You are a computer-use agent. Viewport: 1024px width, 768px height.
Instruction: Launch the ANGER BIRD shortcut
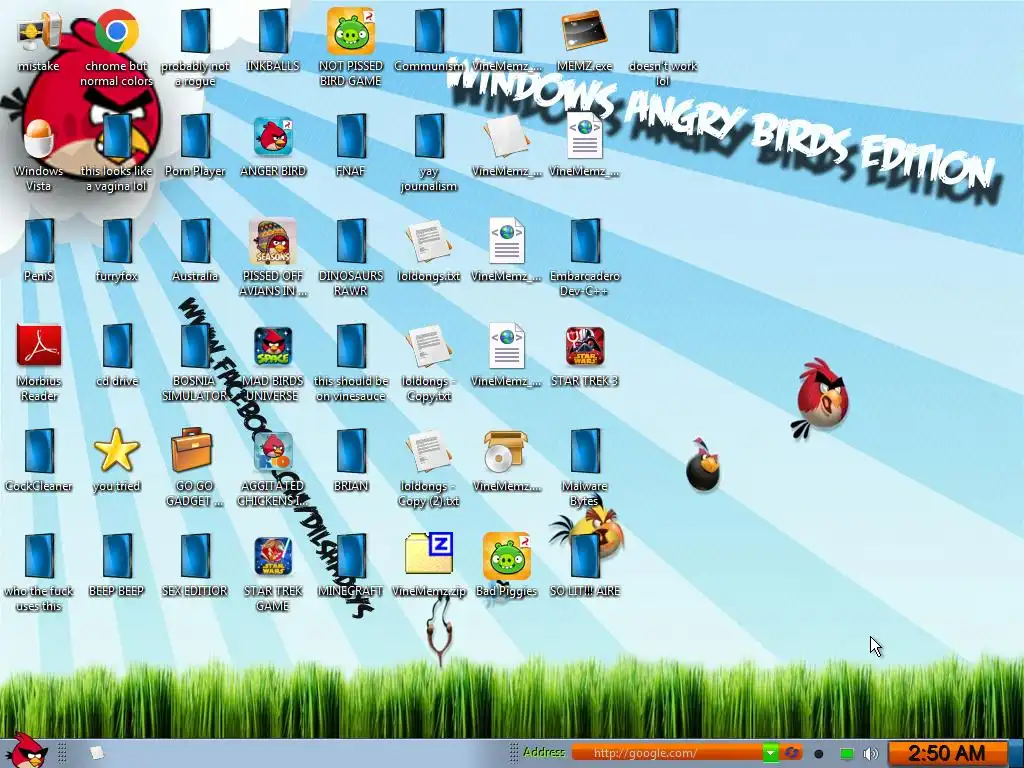pyautogui.click(x=273, y=136)
